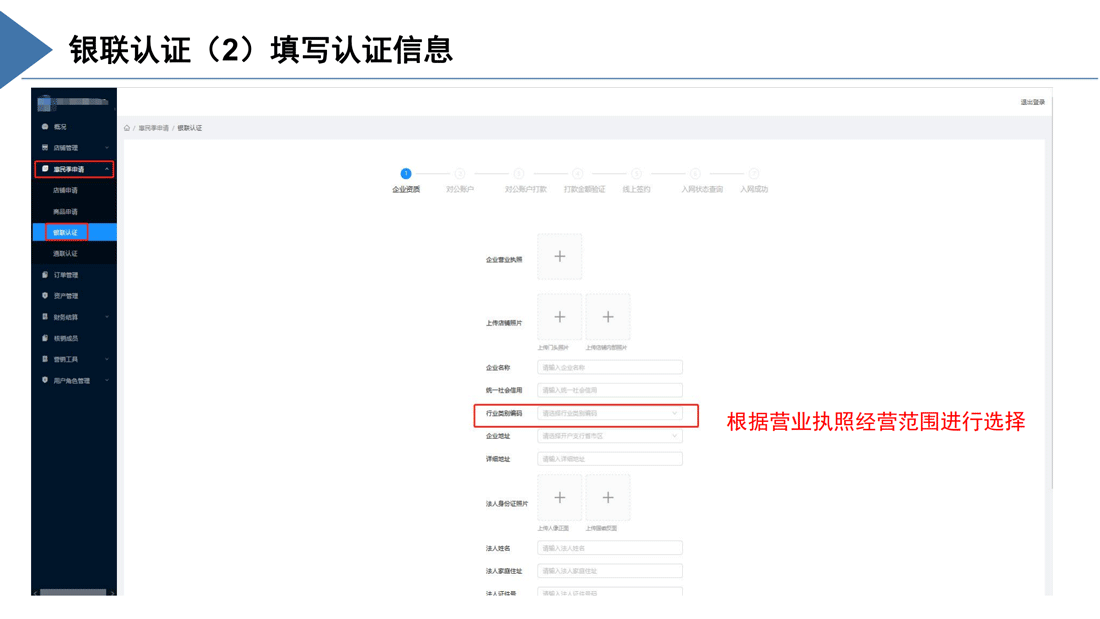
Task: Click the 企业名称 input field
Action: point(610,367)
